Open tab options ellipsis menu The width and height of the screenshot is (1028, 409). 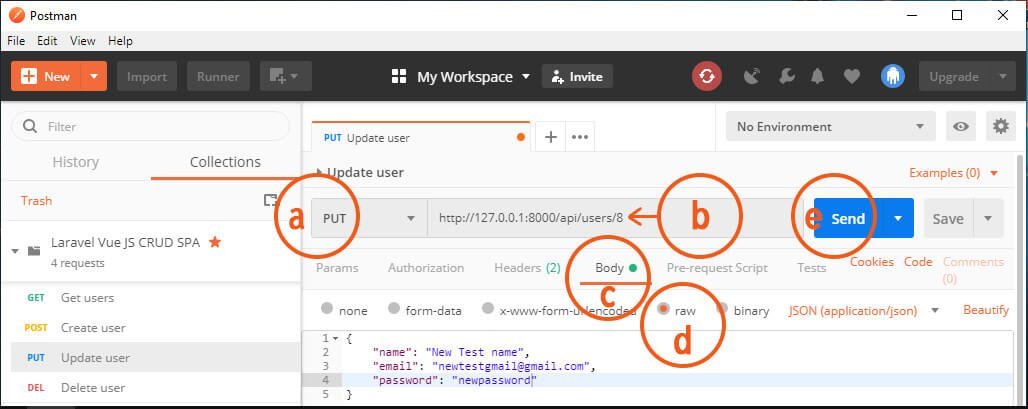(x=580, y=137)
